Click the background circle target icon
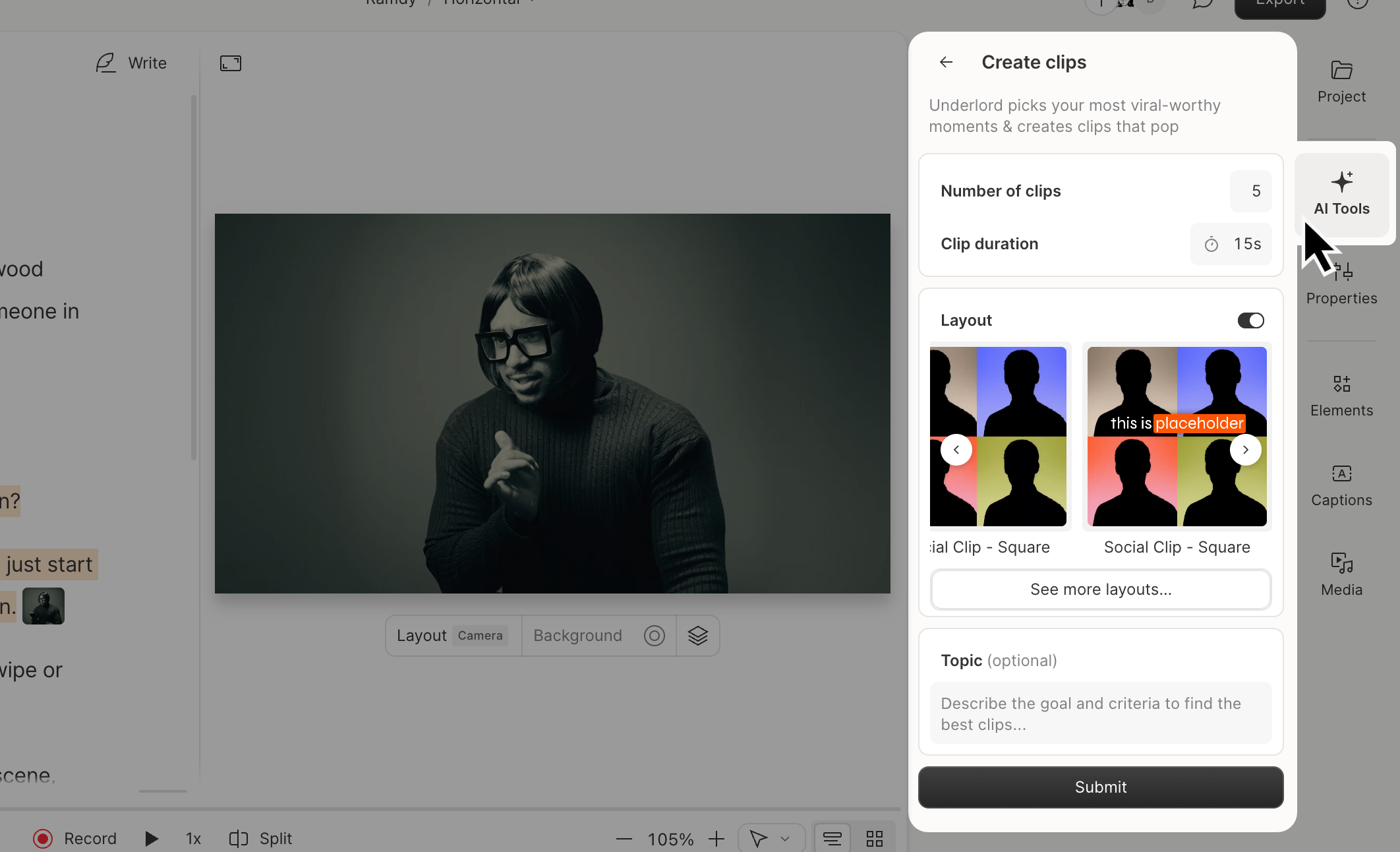Viewport: 1400px width, 852px height. coord(654,636)
